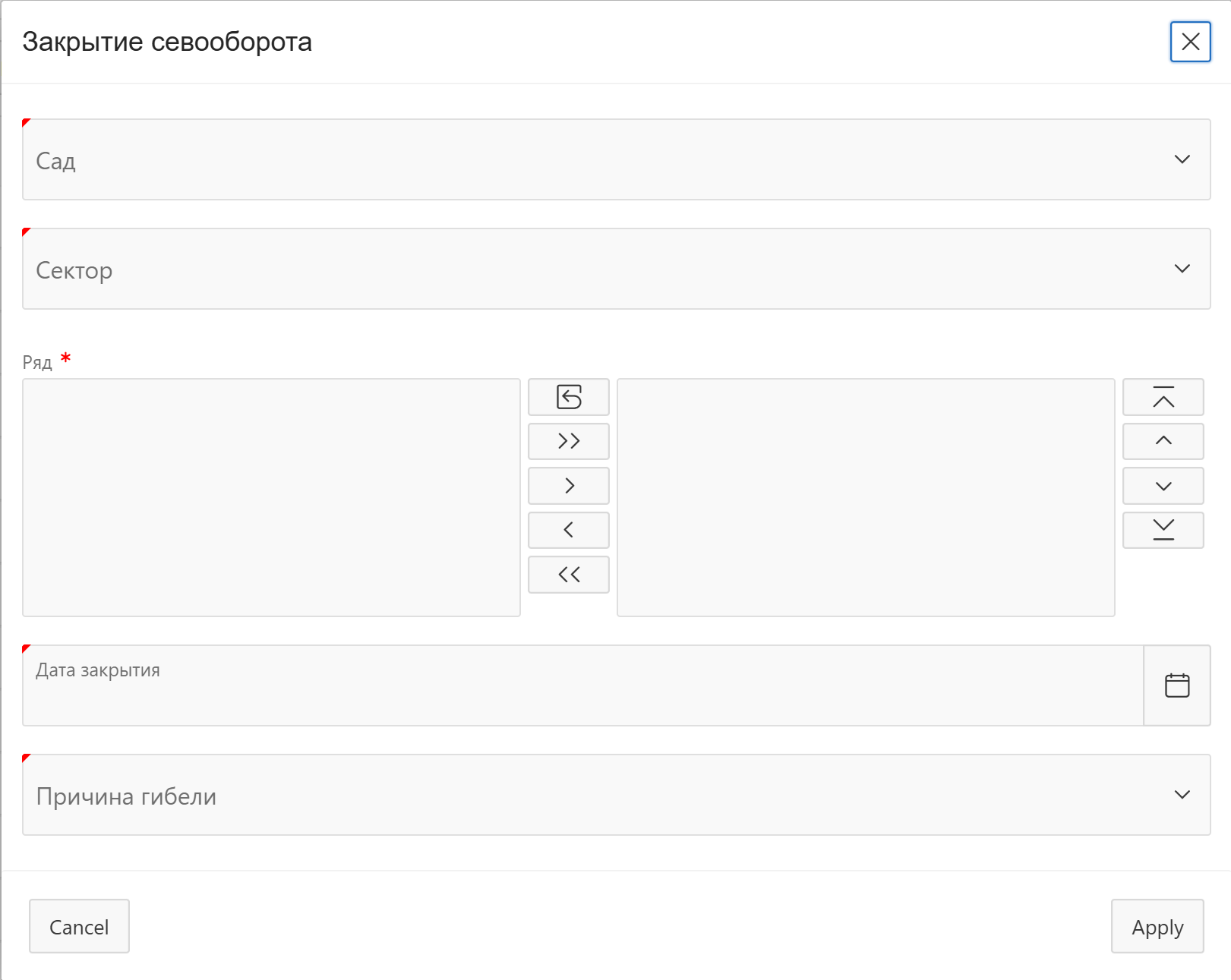Move selected row to the right list
The image size is (1231, 980).
coord(568,486)
